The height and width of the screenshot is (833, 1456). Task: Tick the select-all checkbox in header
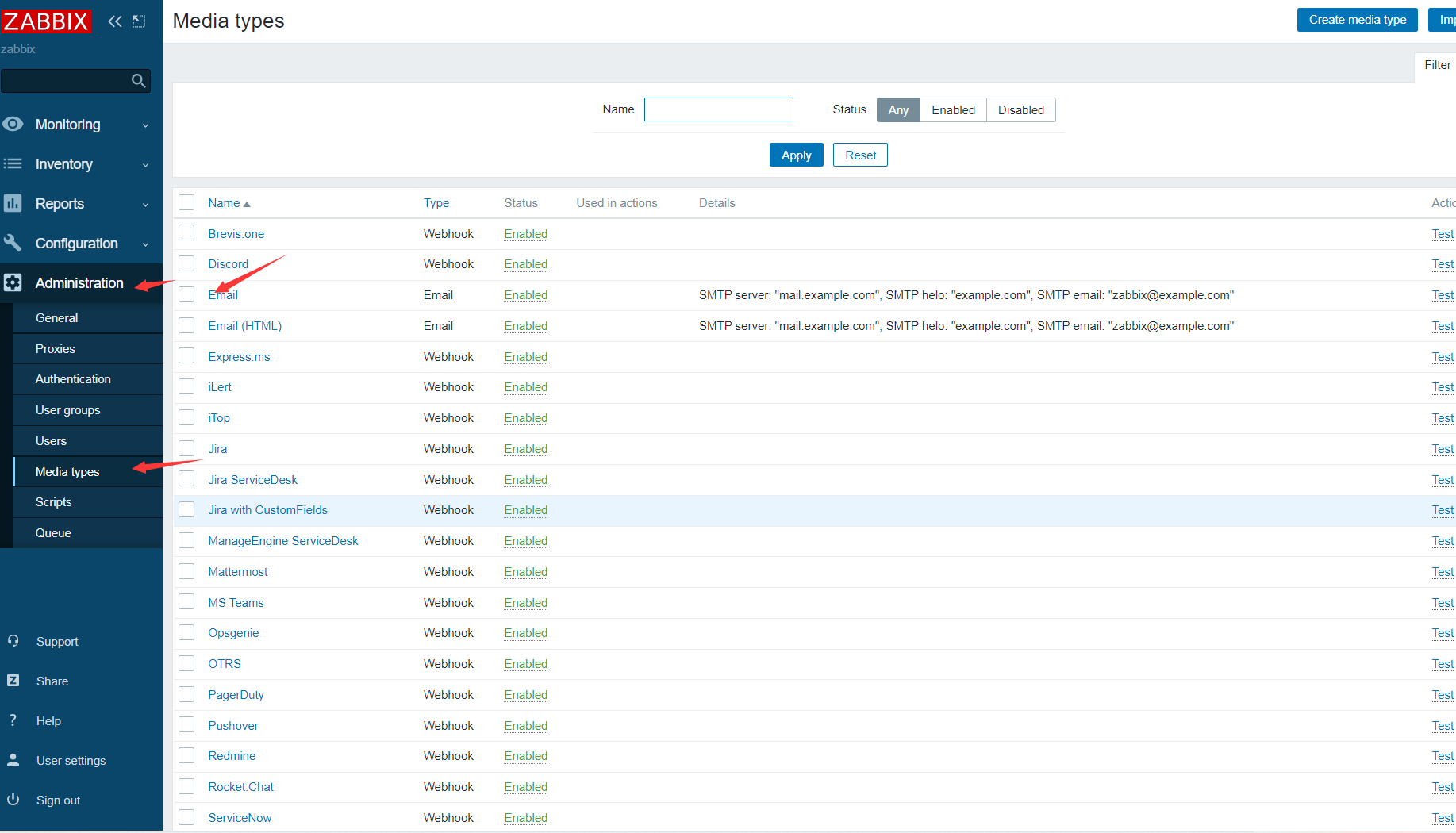186,202
